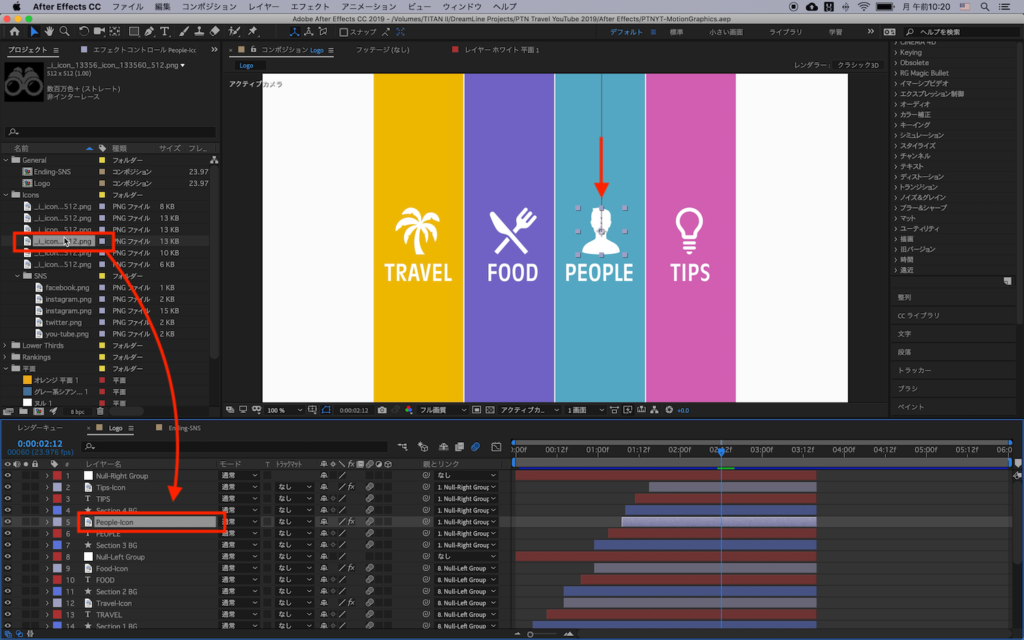Expand the Lower Thirds folder

point(6,345)
